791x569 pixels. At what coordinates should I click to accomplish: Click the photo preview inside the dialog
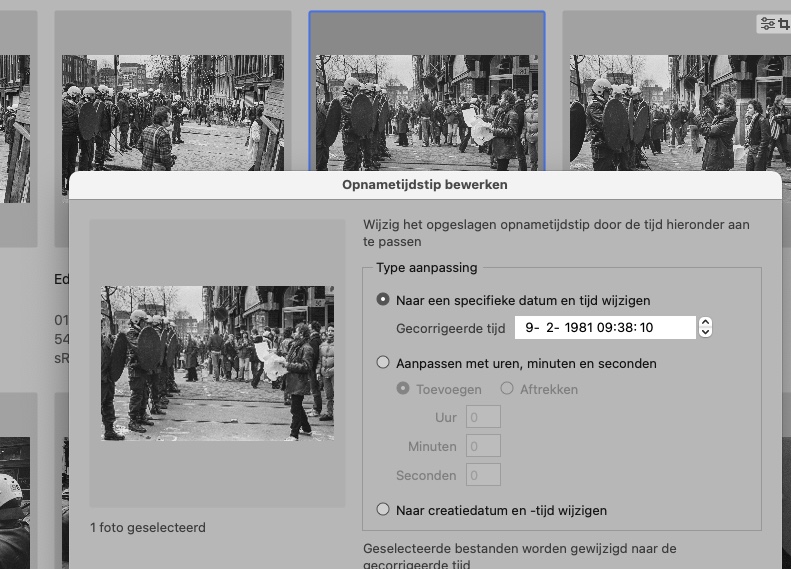pyautogui.click(x=217, y=363)
